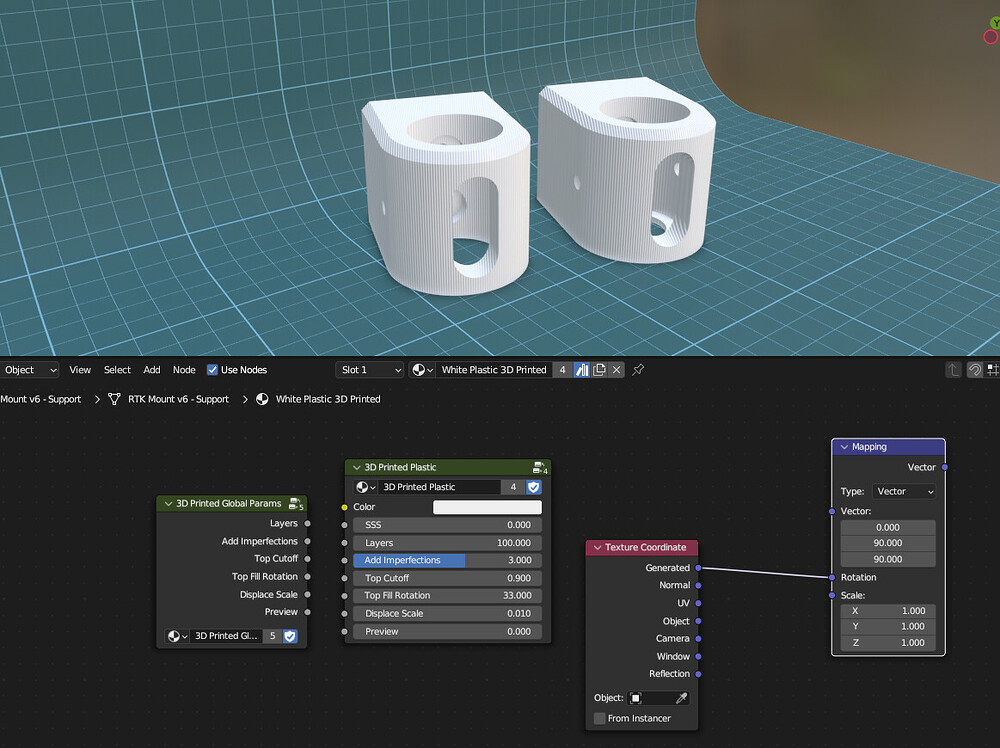Viewport: 1000px width, 748px height.
Task: Open the material browse icon in the header
Action: tap(421, 369)
